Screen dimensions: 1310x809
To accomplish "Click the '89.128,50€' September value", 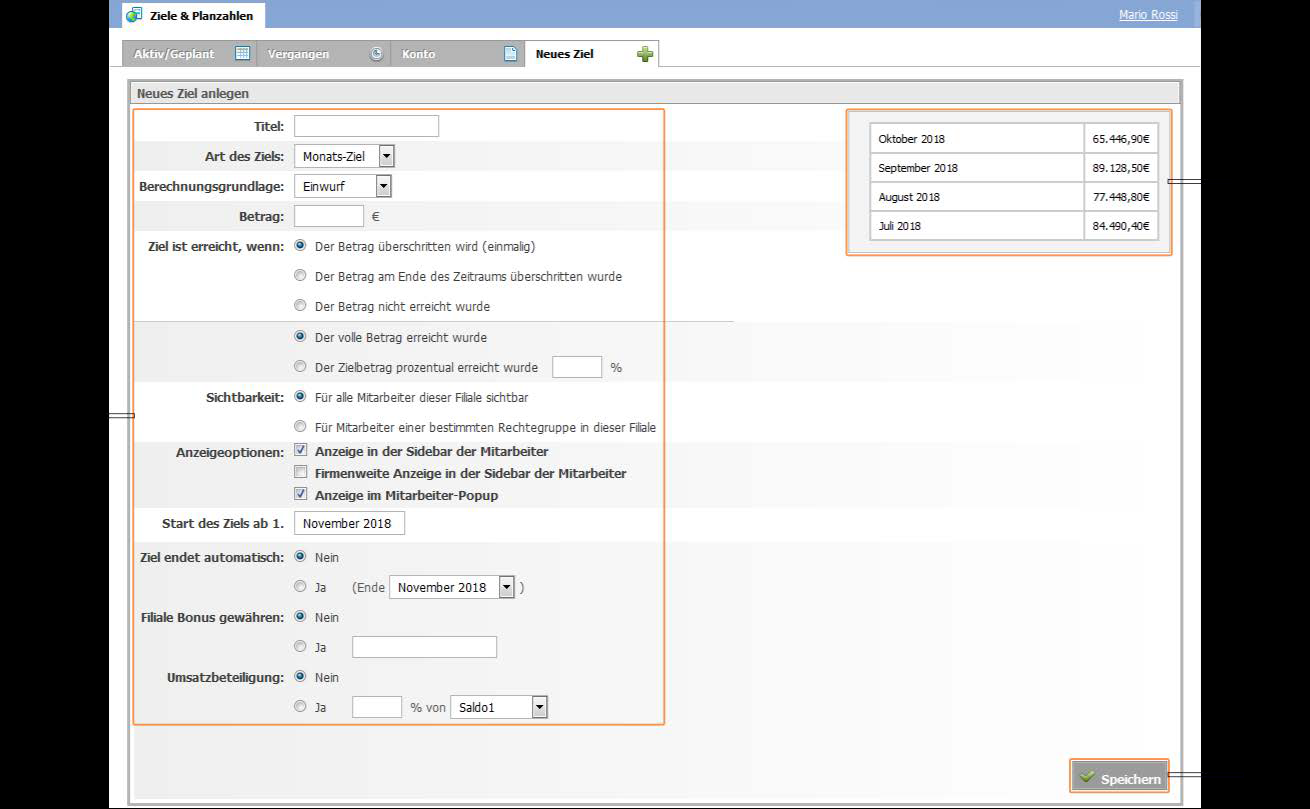I will pyautogui.click(x=1121, y=168).
